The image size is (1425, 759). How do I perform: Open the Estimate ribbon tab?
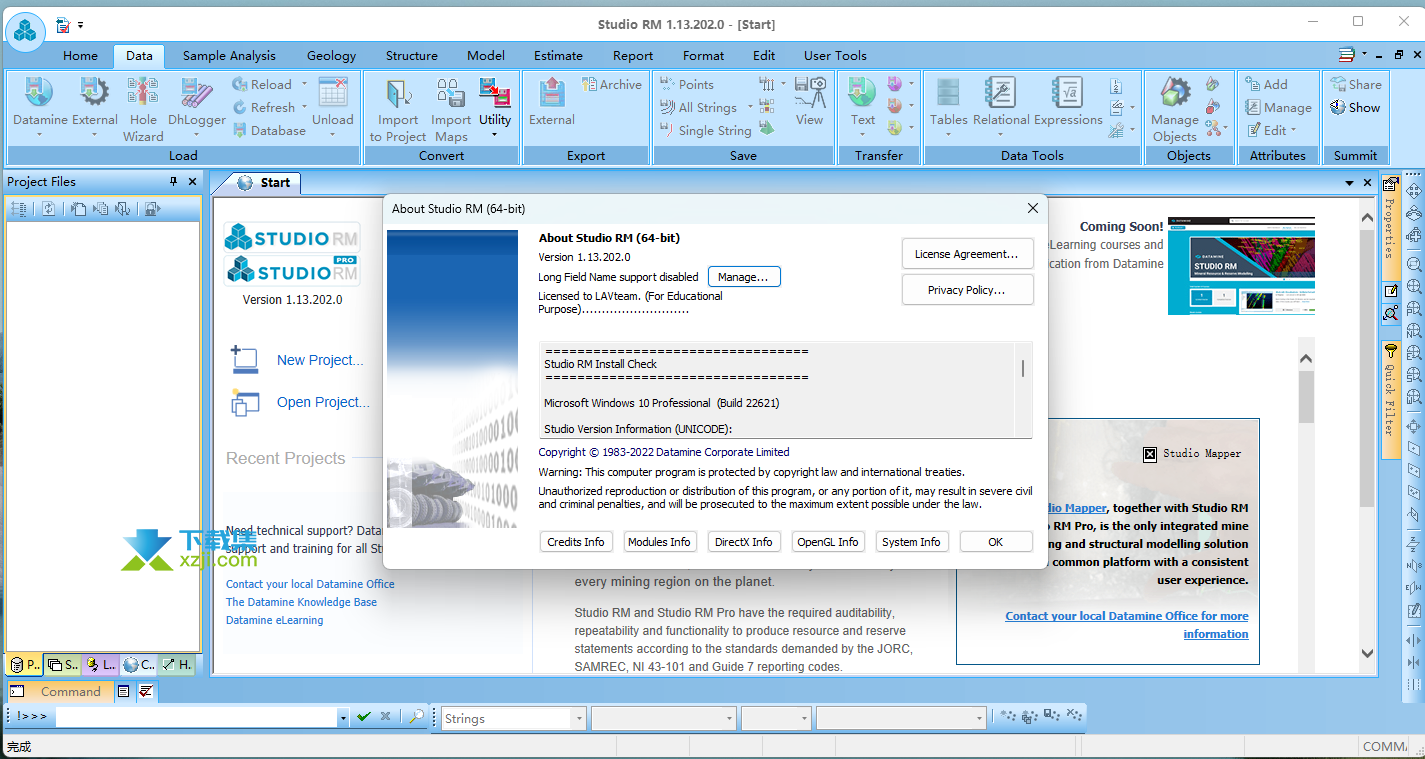(558, 56)
